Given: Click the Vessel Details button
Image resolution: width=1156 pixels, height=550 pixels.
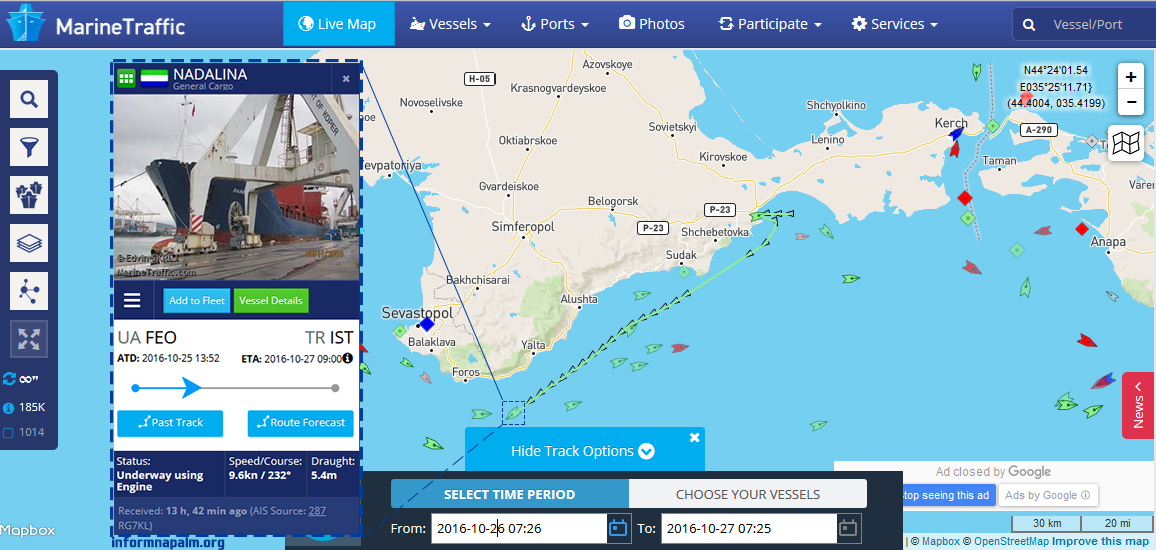Looking at the screenshot, I should pos(271,301).
